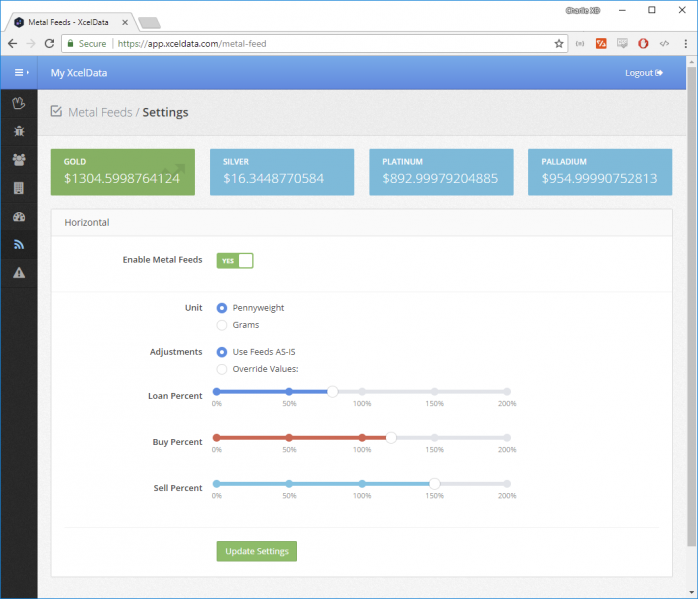Click the Settings breadcrumb text

coord(165,113)
